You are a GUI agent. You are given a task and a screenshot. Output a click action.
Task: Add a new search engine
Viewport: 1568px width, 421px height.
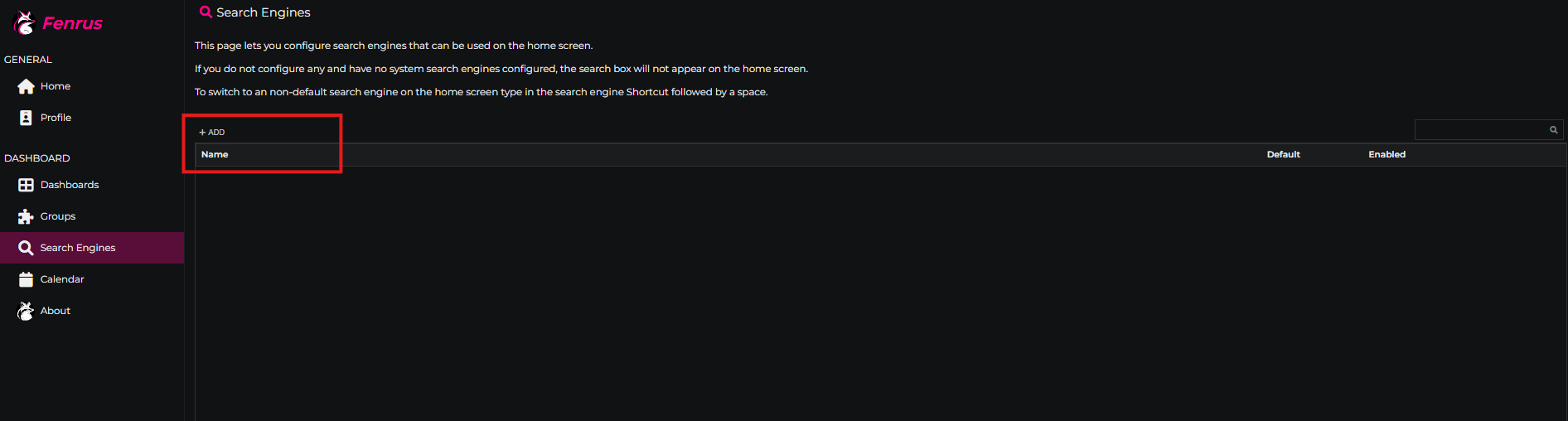coord(212,133)
